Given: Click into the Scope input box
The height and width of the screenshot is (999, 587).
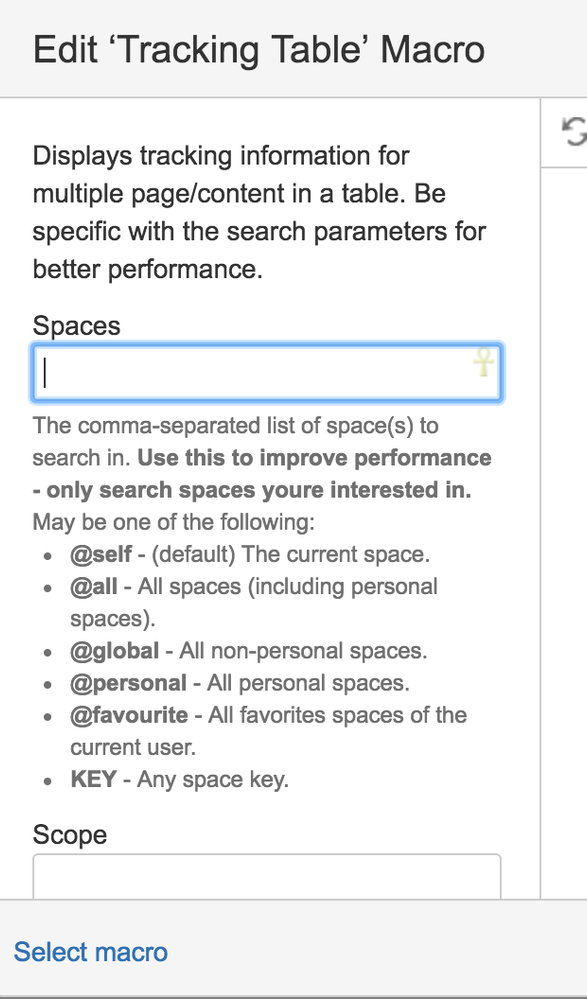Looking at the screenshot, I should [266, 876].
